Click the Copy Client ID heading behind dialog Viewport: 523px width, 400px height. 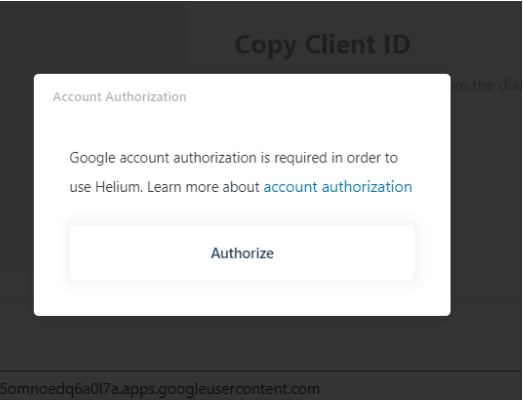point(323,44)
